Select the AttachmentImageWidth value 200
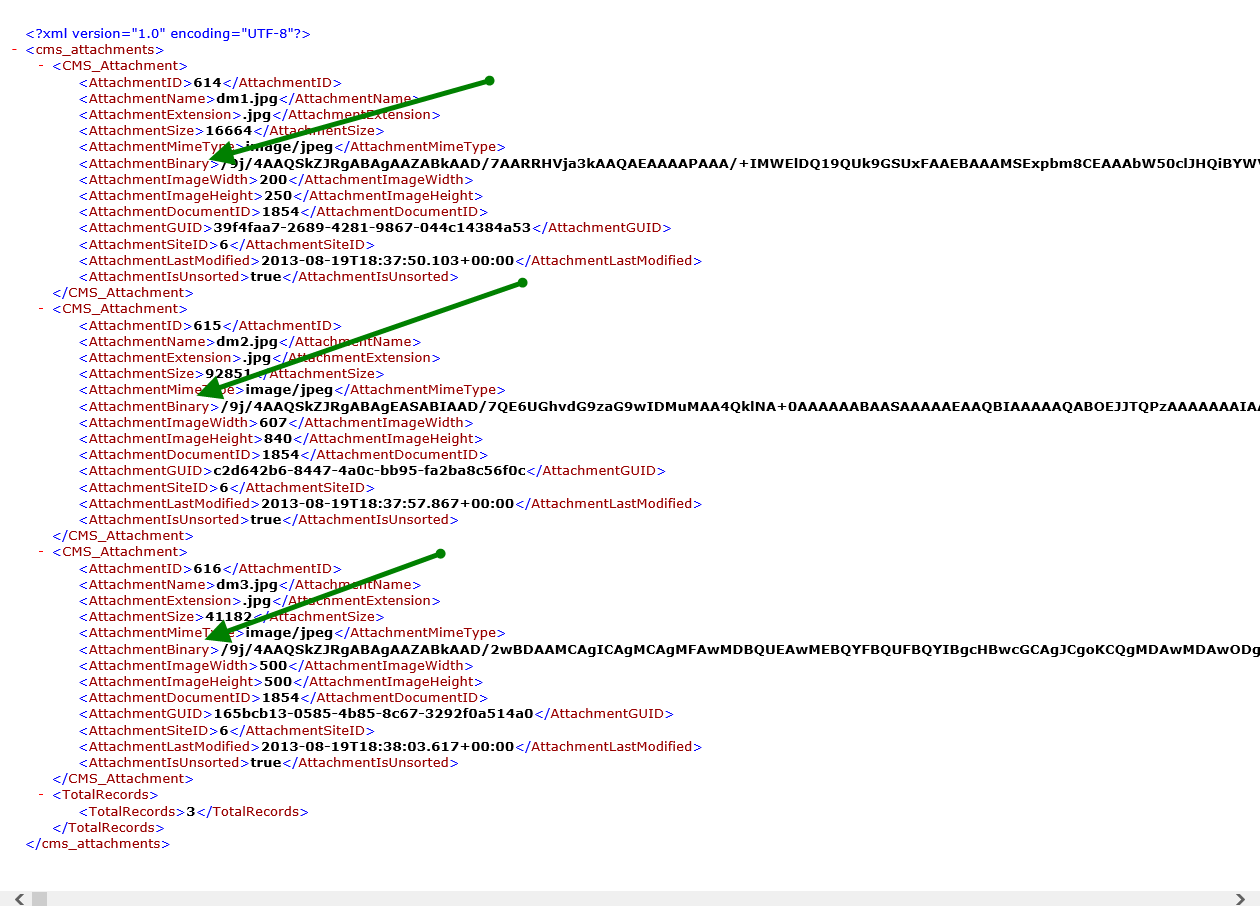The image size is (1260, 906). (x=273, y=179)
